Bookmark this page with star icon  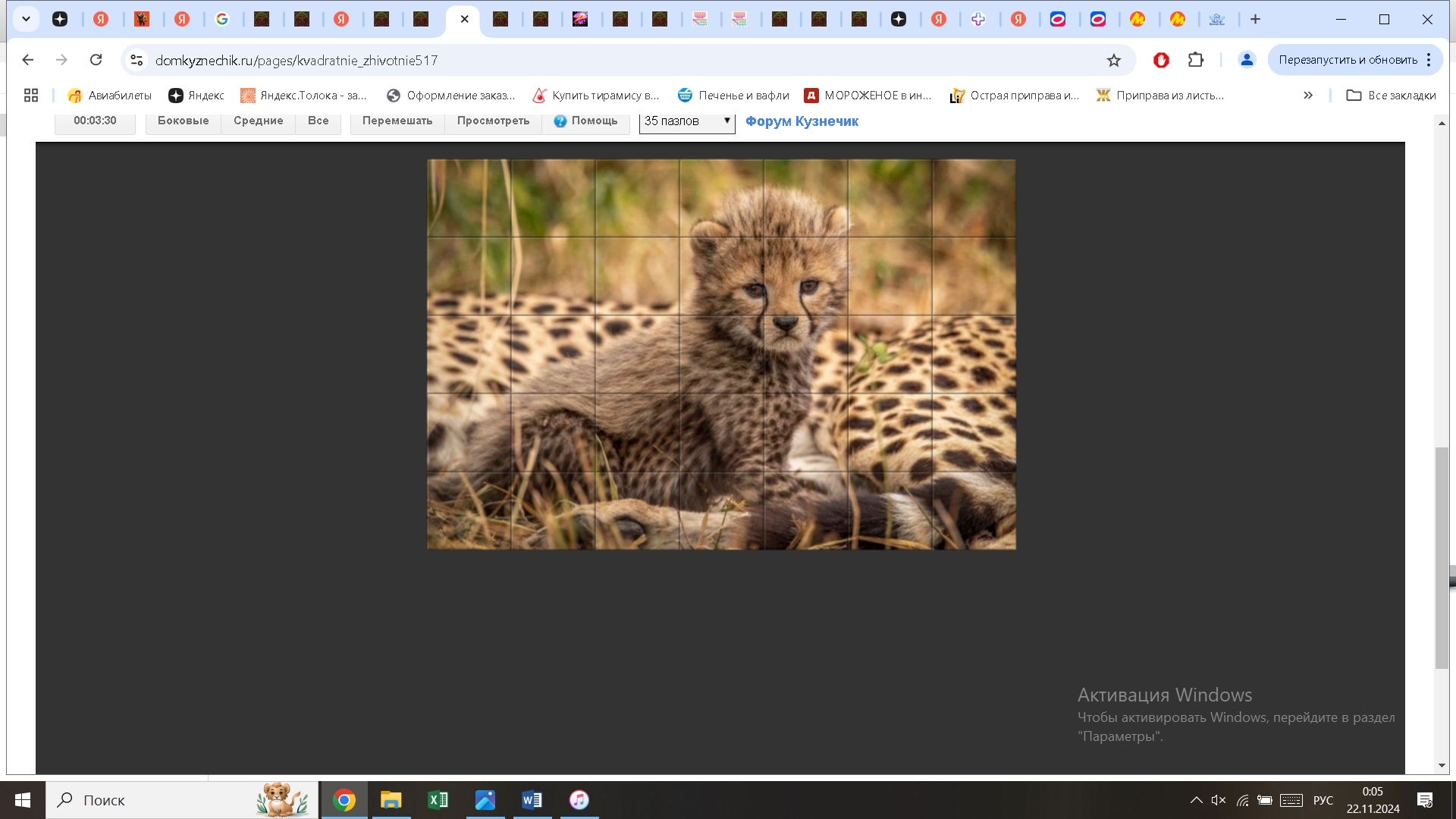[1113, 60]
